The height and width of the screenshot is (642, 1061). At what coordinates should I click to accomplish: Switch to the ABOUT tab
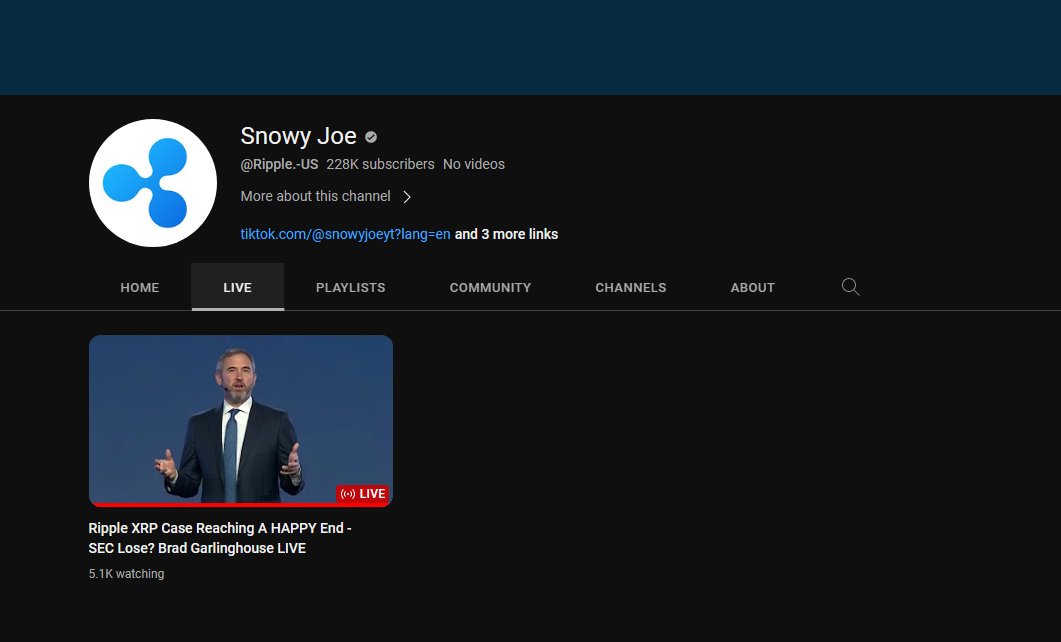pyautogui.click(x=752, y=288)
